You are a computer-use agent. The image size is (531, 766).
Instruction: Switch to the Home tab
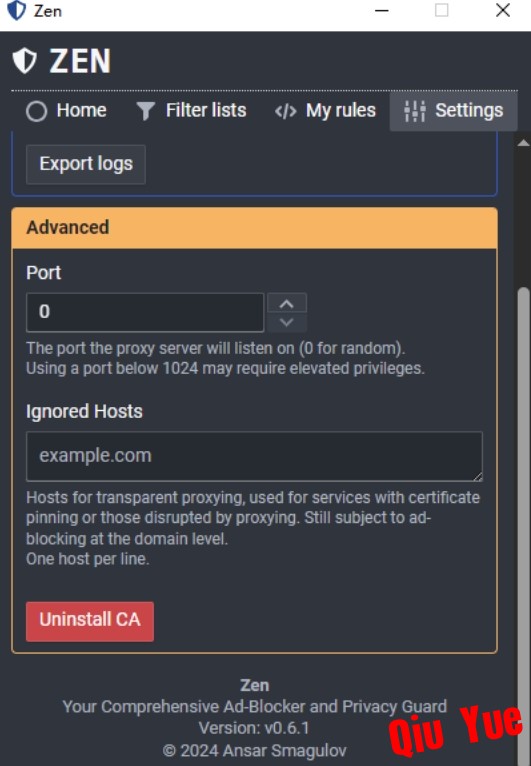[x=66, y=111]
